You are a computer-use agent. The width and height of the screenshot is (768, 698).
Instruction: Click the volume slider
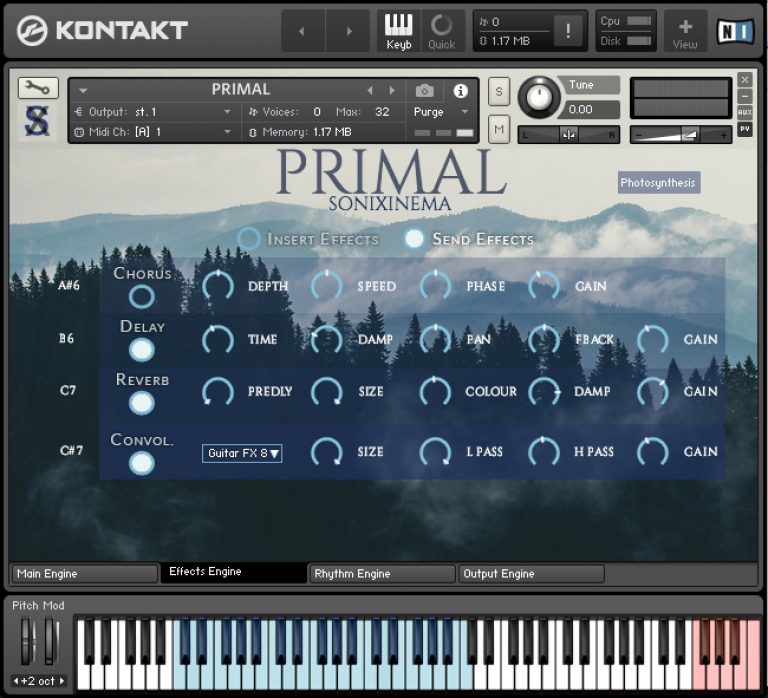pyautogui.click(x=681, y=135)
